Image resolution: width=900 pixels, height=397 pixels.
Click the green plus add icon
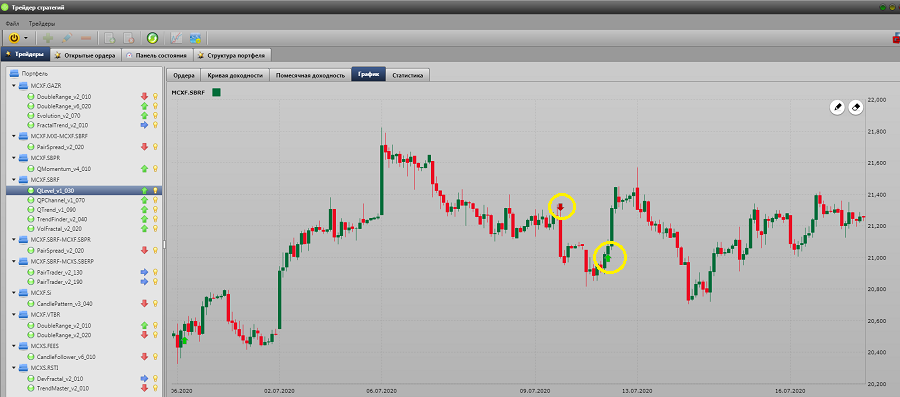(48, 38)
